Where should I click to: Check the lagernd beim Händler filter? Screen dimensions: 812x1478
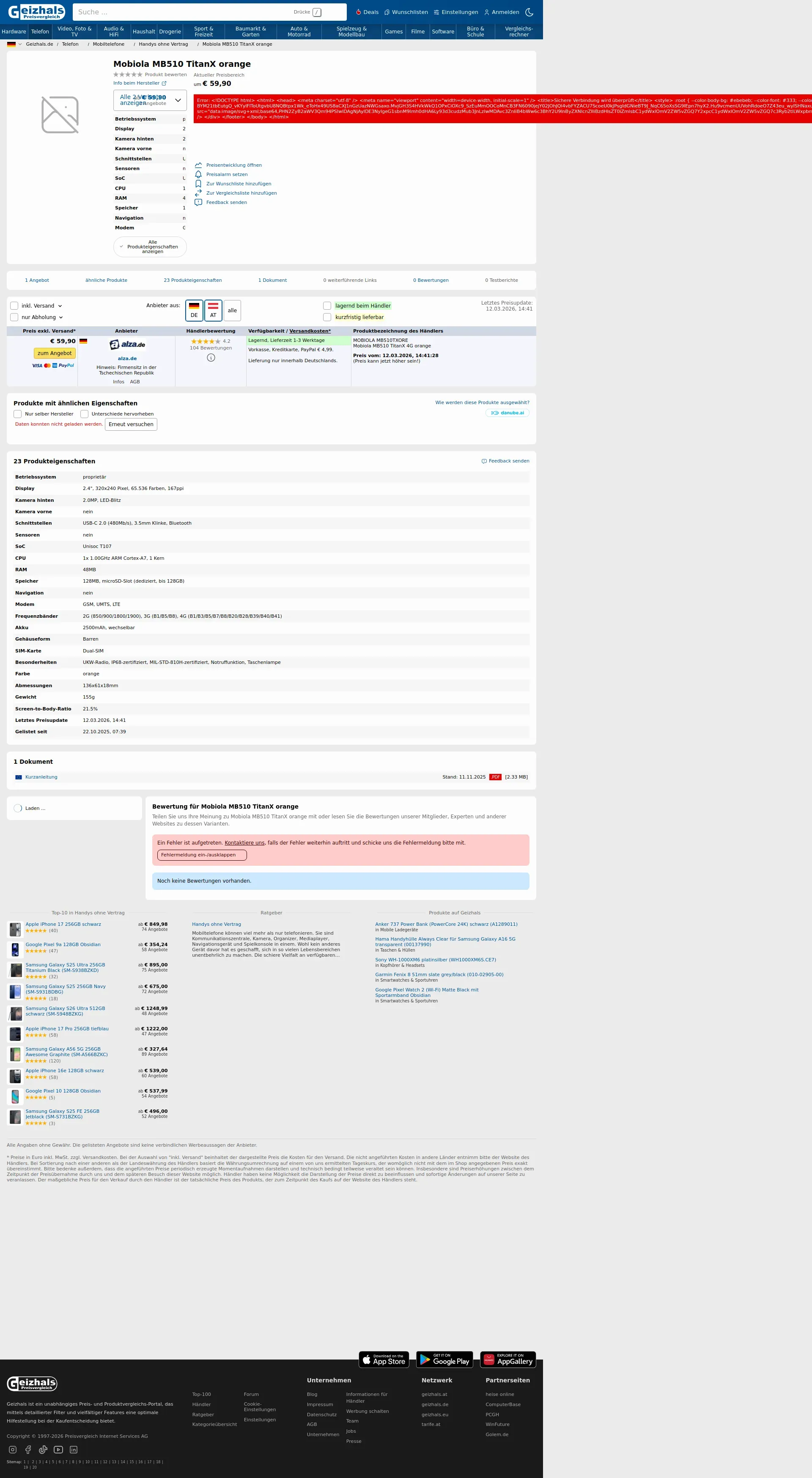point(327,306)
